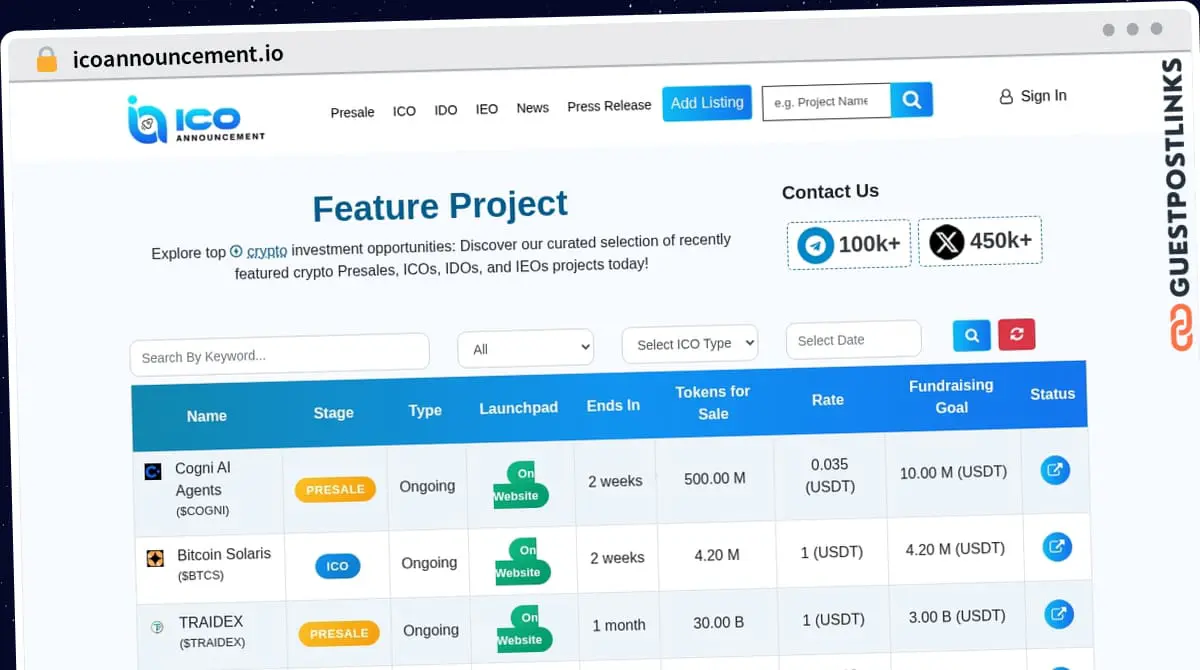Click the icoannouncement.io address bar URL
The width and height of the screenshot is (1200, 670).
[178, 56]
